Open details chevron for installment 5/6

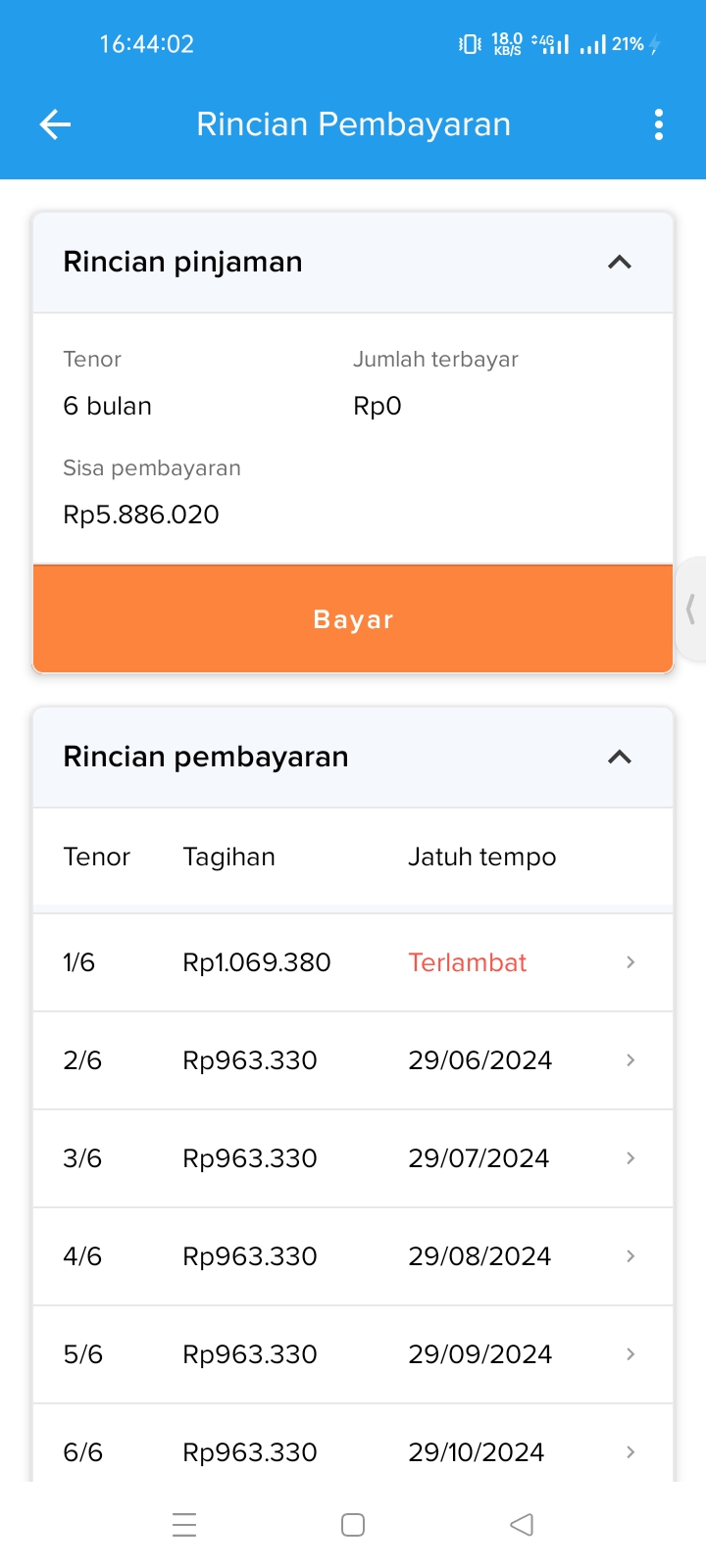click(630, 1354)
